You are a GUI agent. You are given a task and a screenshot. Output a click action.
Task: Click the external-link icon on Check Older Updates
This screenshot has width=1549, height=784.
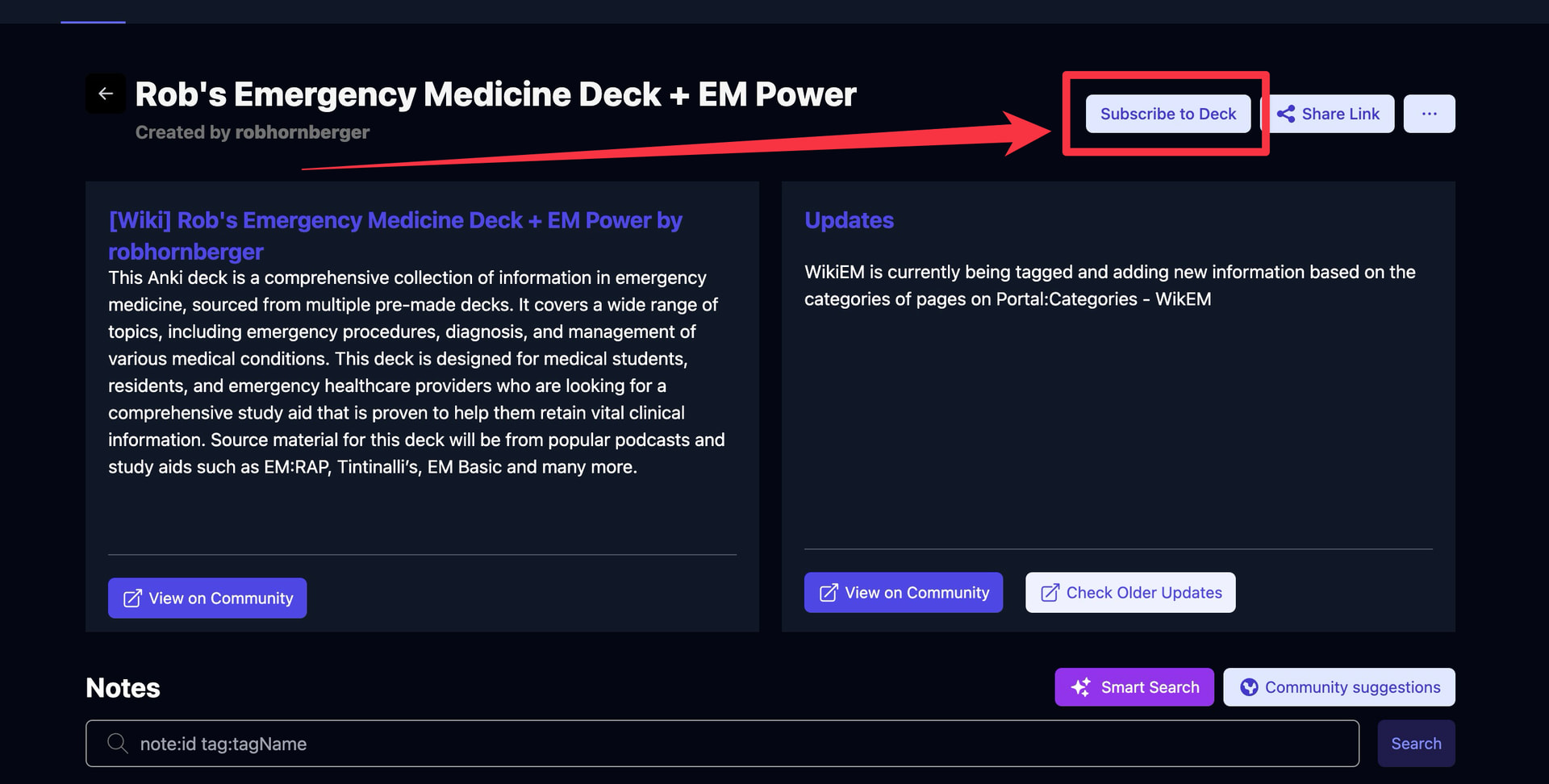[1050, 593]
